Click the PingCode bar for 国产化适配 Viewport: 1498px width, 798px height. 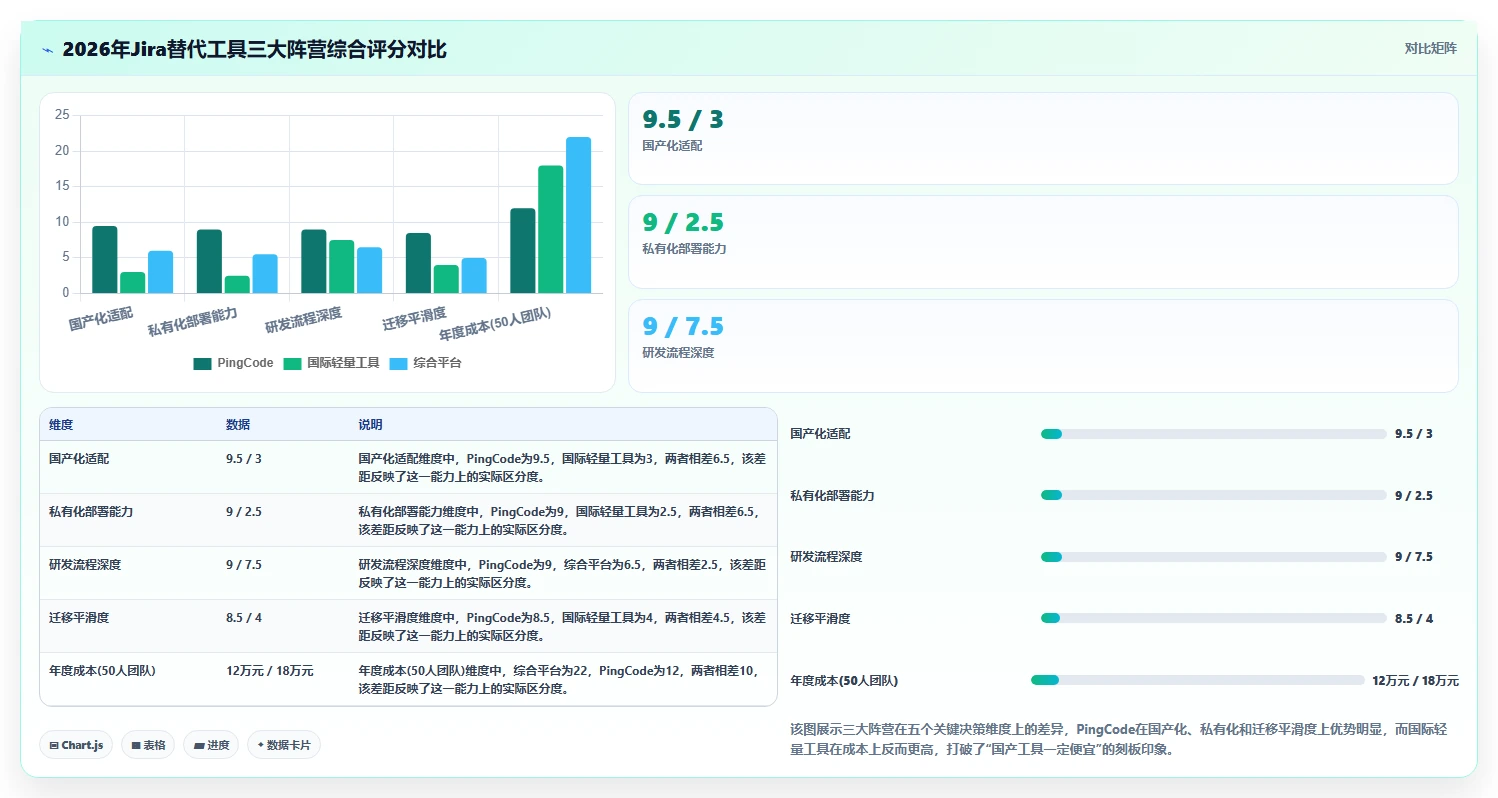pyautogui.click(x=105, y=260)
